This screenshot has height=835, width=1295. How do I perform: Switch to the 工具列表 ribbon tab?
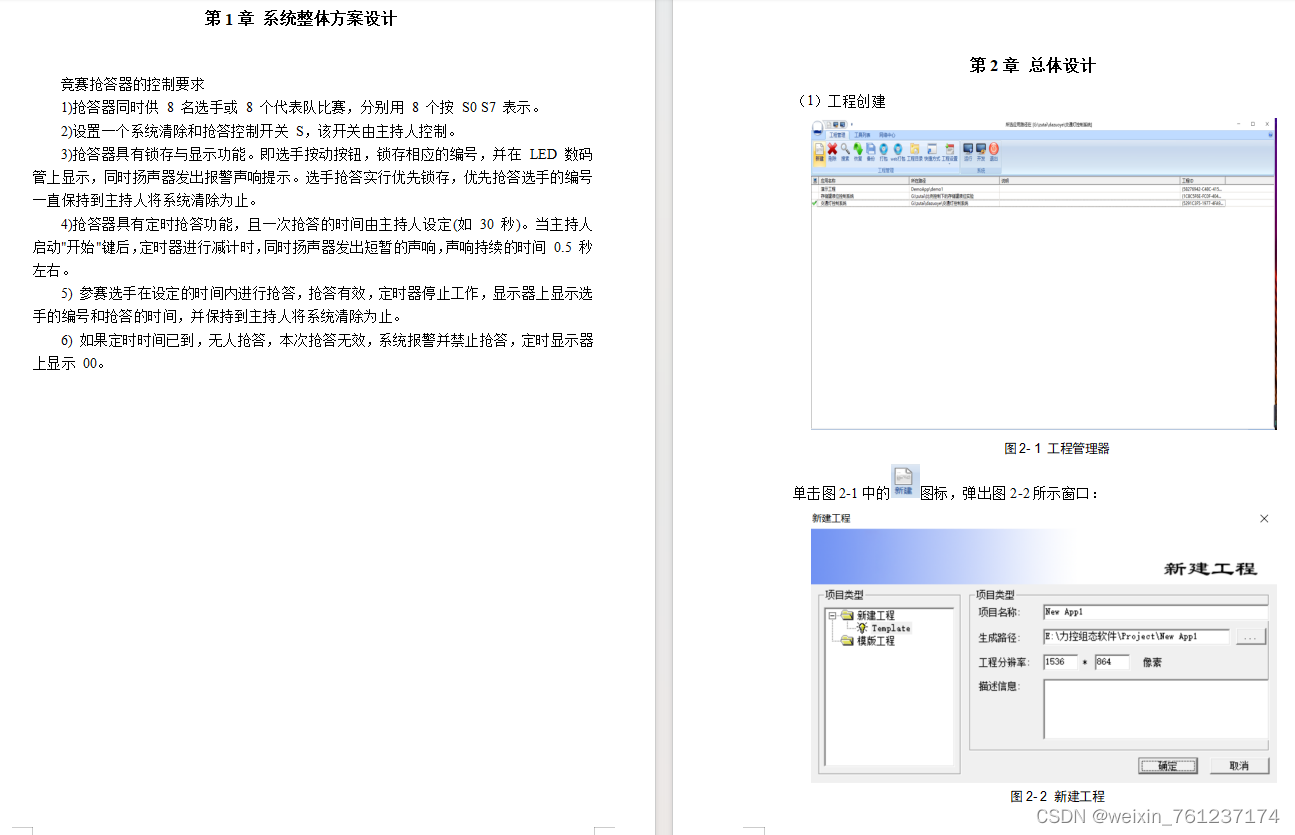(862, 135)
